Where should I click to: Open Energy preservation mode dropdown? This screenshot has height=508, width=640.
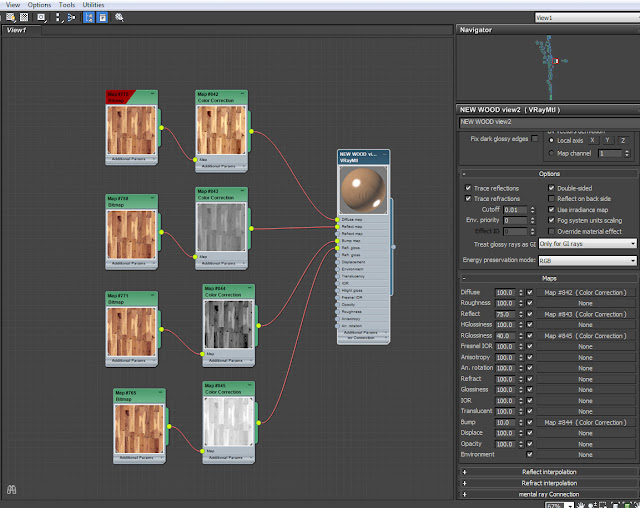point(587,260)
